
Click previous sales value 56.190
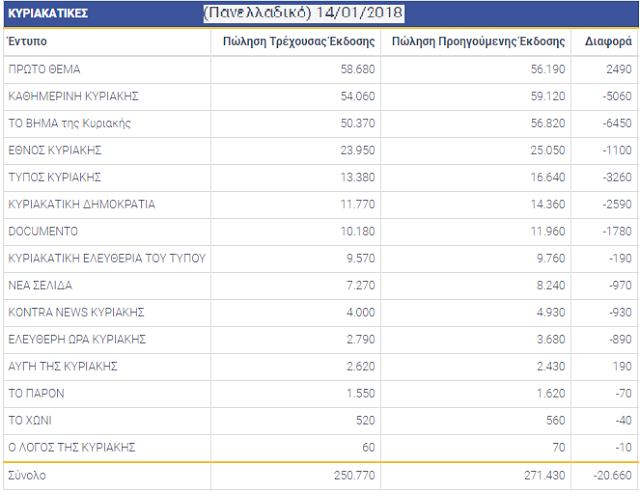548,69
